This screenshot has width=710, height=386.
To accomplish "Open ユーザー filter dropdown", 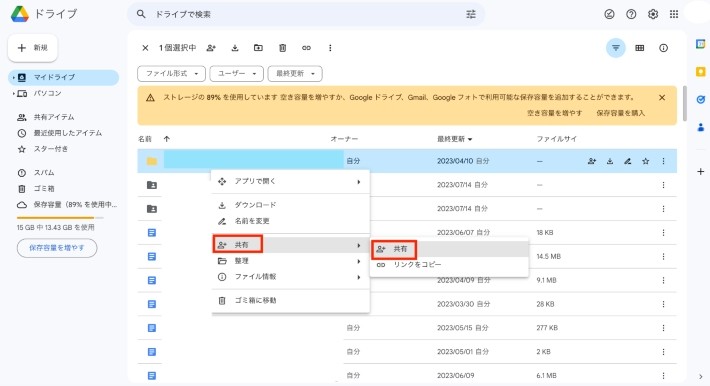I will point(237,73).
